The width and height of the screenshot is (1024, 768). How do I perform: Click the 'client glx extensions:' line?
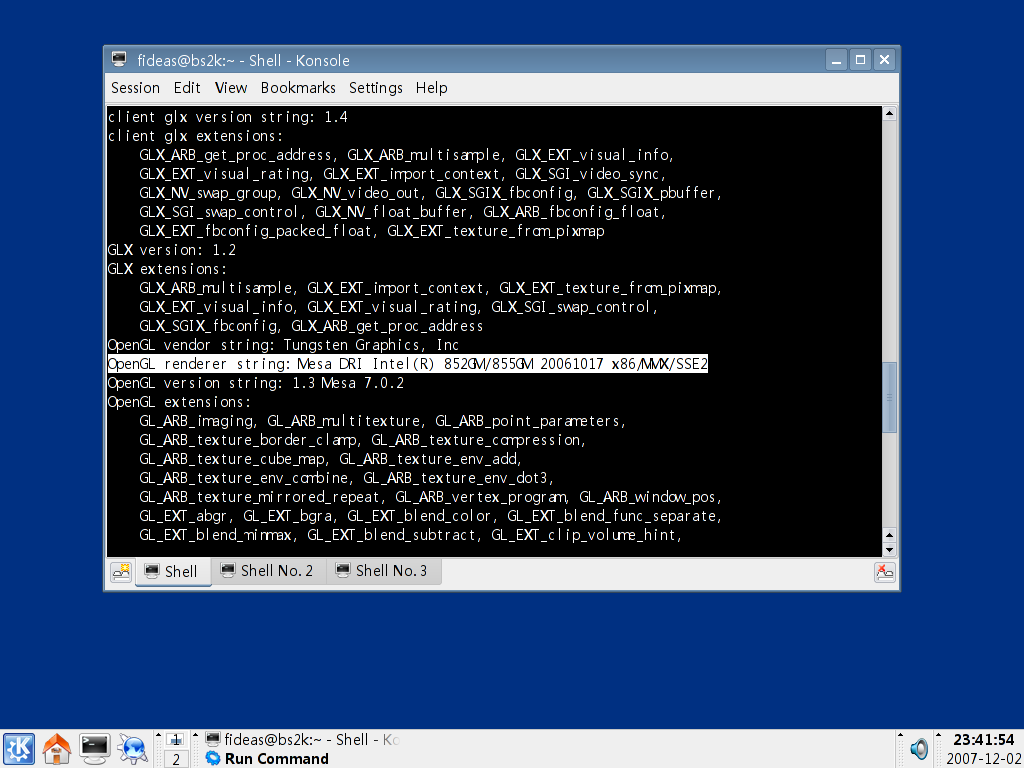tap(195, 136)
